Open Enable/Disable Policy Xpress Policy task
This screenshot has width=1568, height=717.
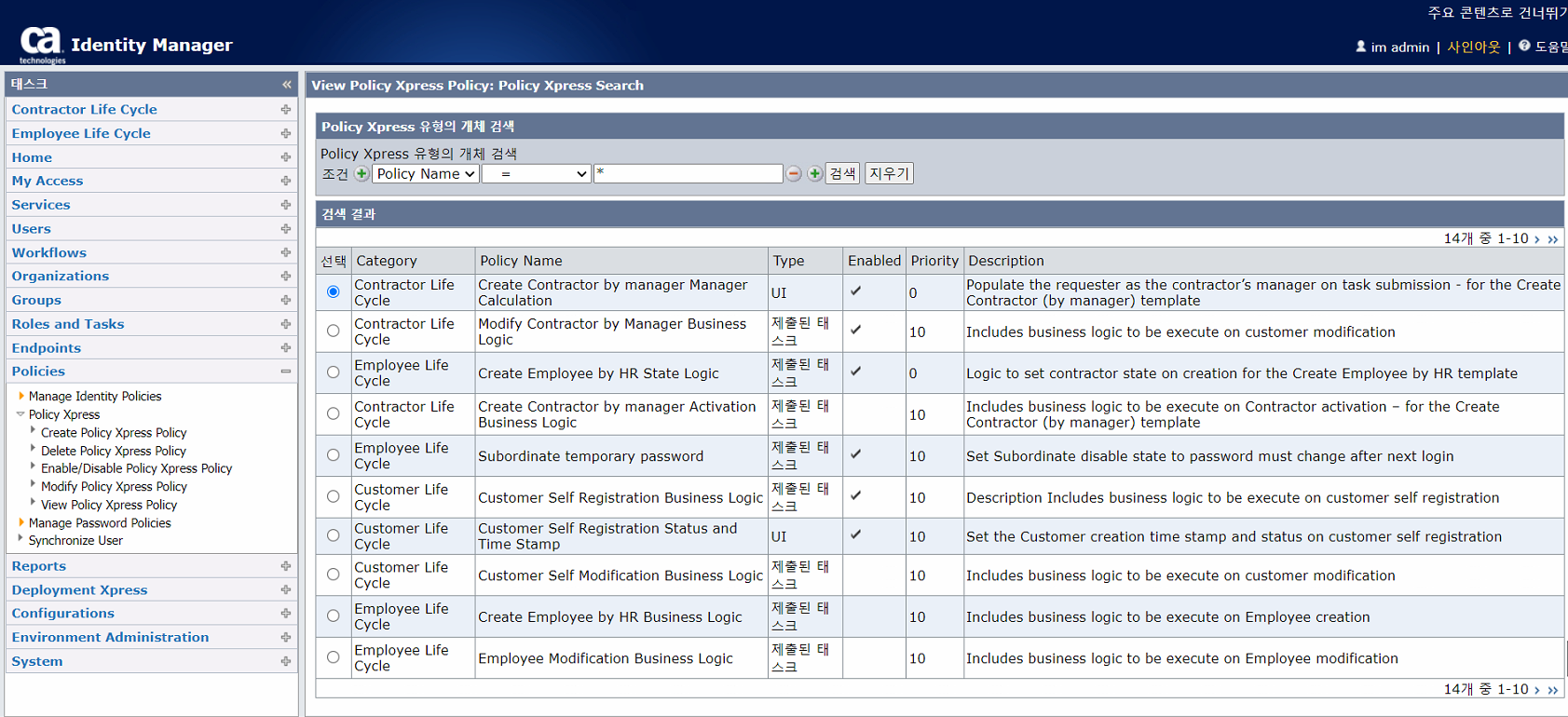point(137,468)
